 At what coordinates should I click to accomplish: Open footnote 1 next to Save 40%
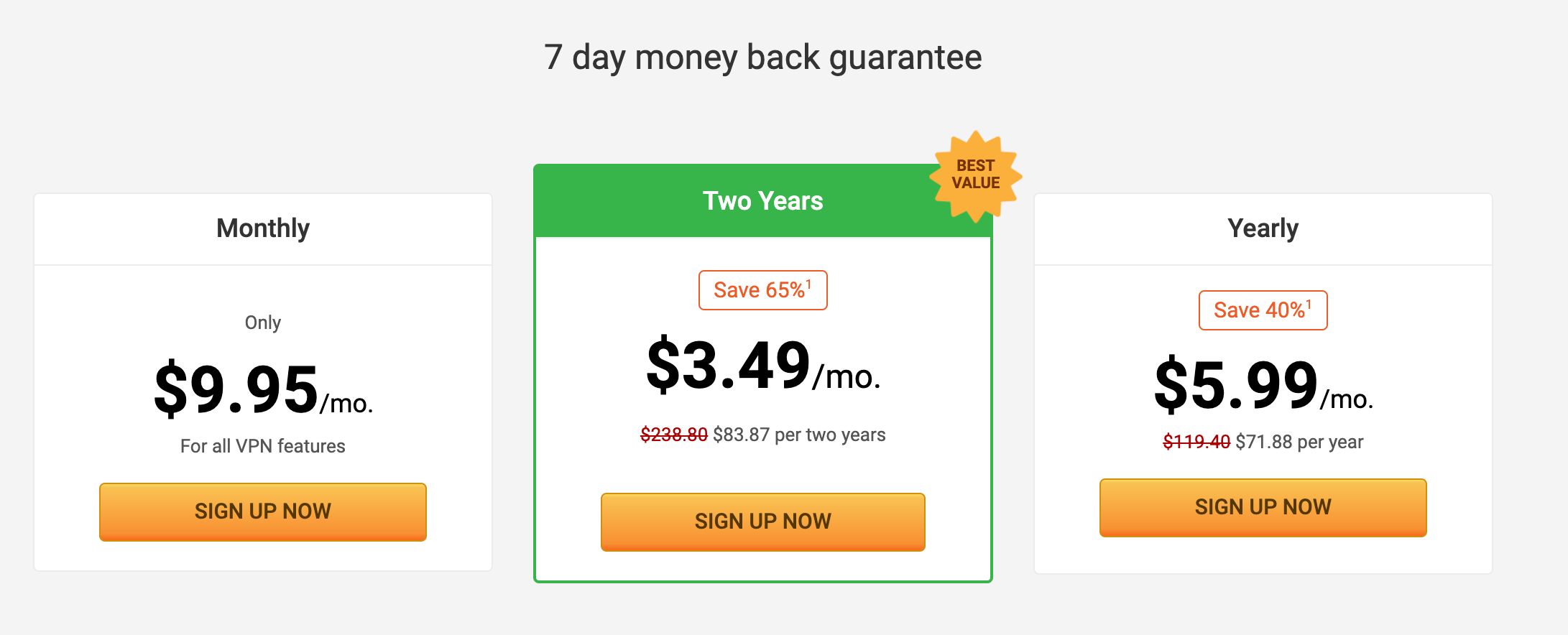(x=1309, y=304)
